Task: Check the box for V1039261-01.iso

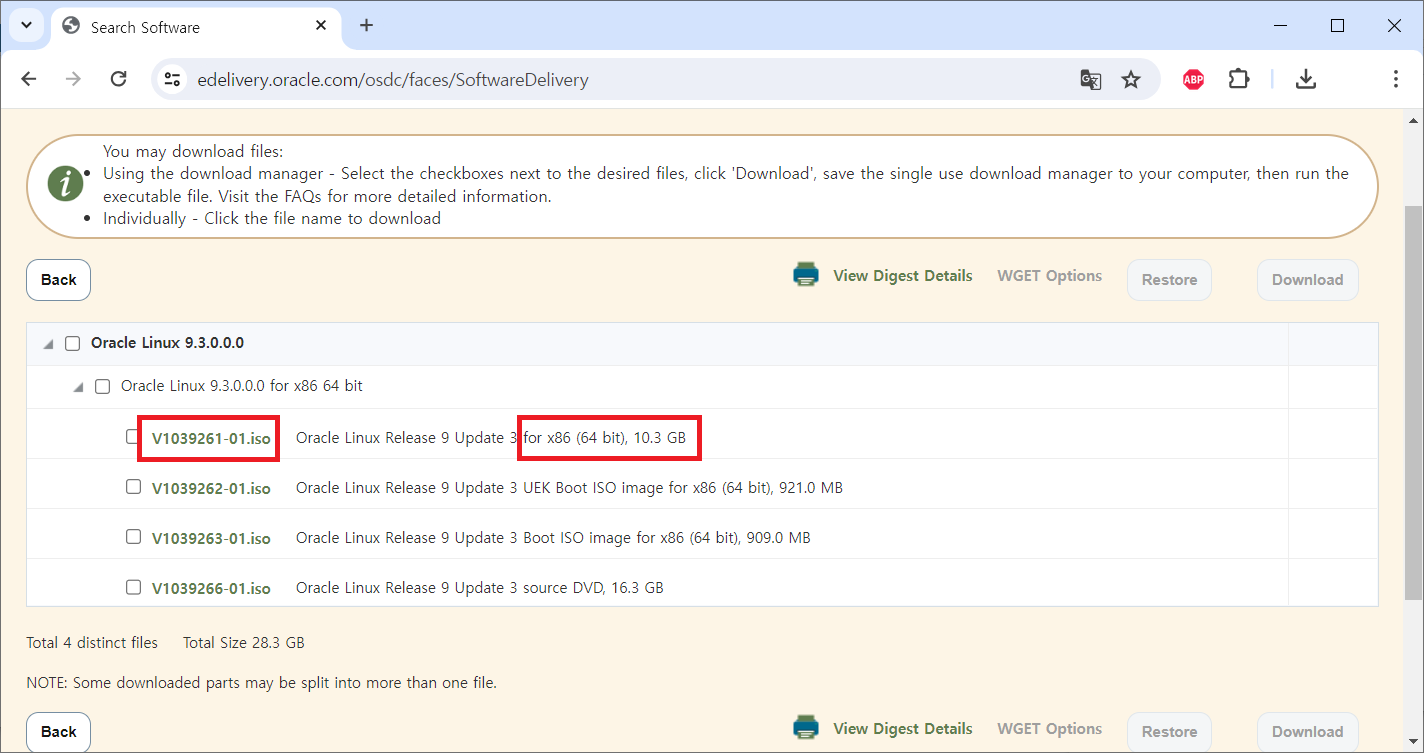Action: [x=133, y=436]
